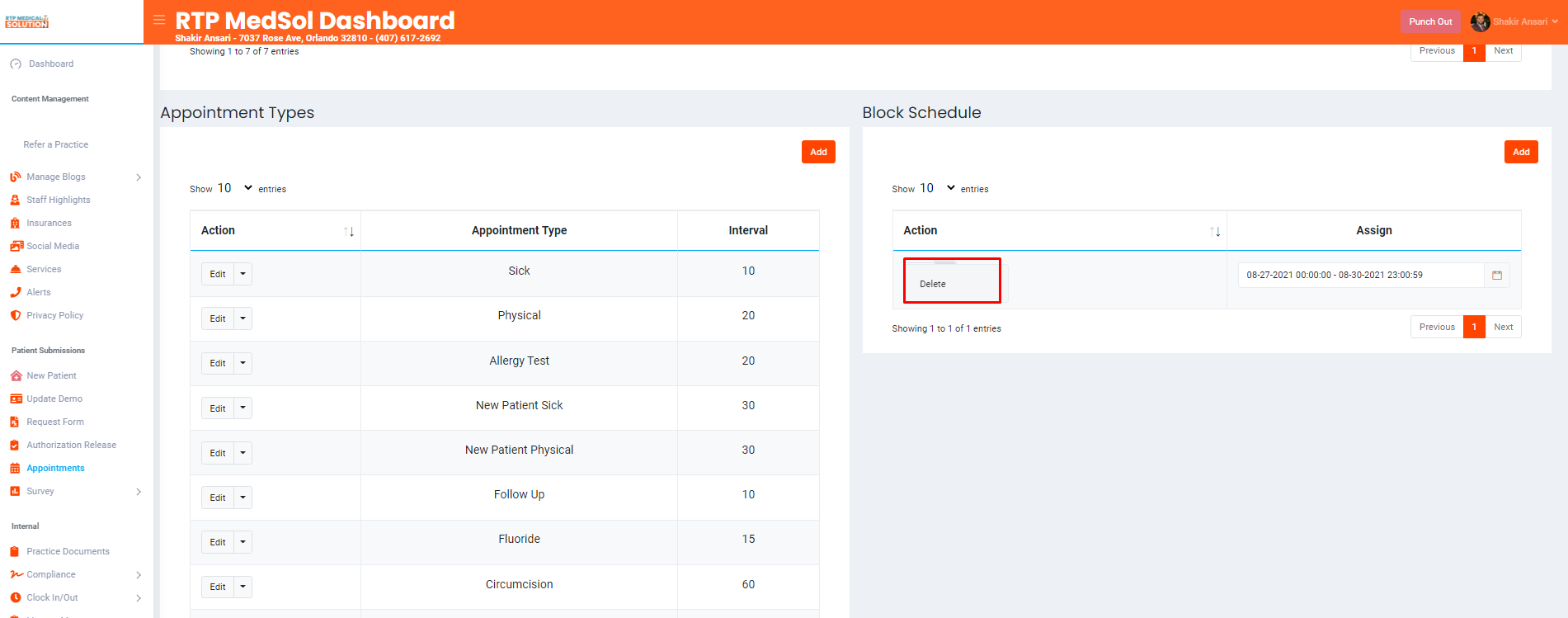This screenshot has width=1568, height=618.
Task: Open dropdown arrow next to Circumcision Edit
Action: [x=243, y=587]
